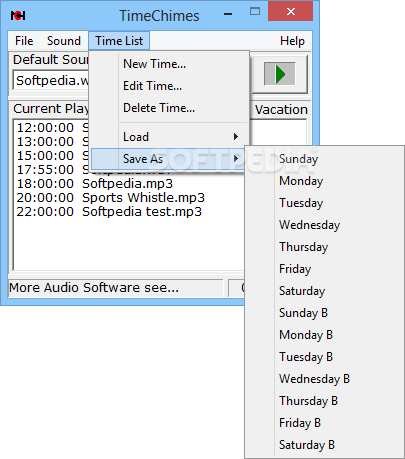Image resolution: width=405 pixels, height=459 pixels.
Task: Choose New Time... from the menu
Action: (x=170, y=64)
